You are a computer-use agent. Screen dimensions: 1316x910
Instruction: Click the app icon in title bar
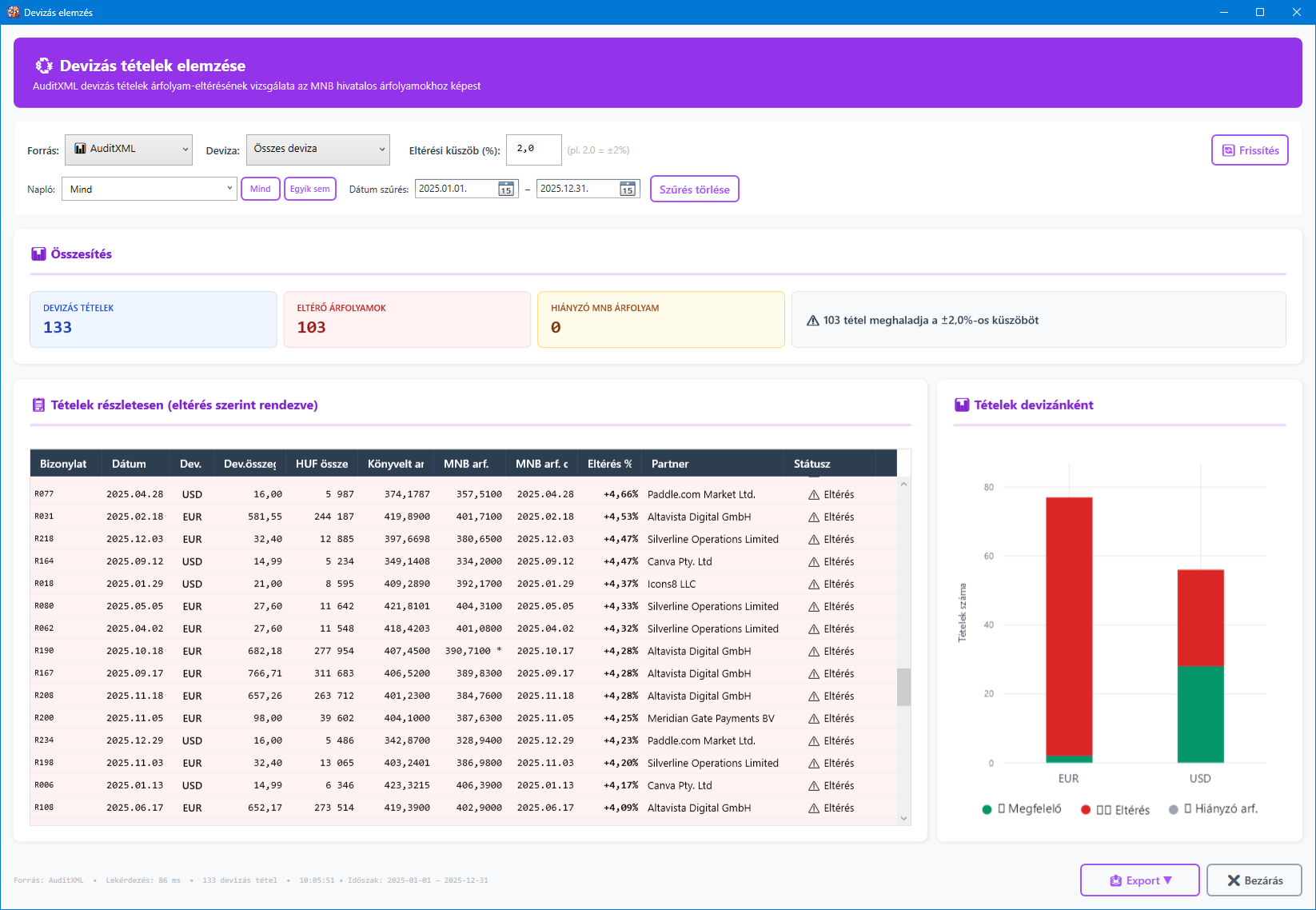13,12
